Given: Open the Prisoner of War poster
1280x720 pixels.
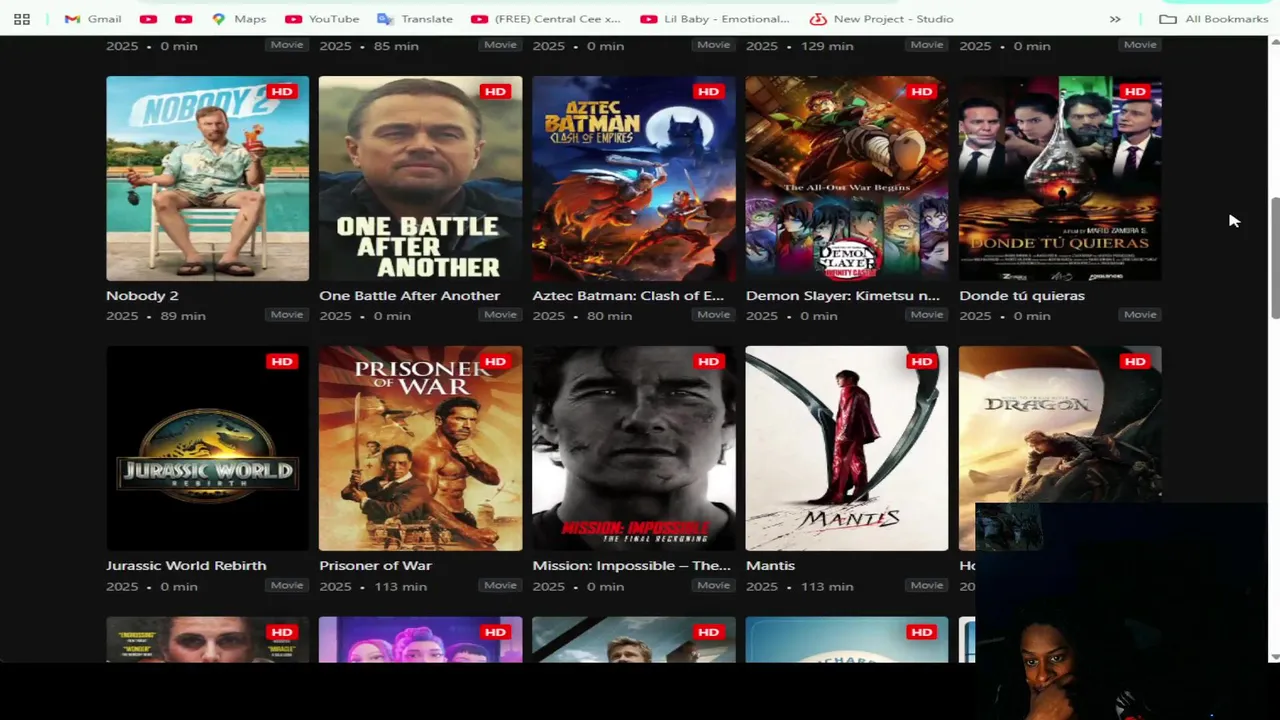Looking at the screenshot, I should pyautogui.click(x=421, y=448).
